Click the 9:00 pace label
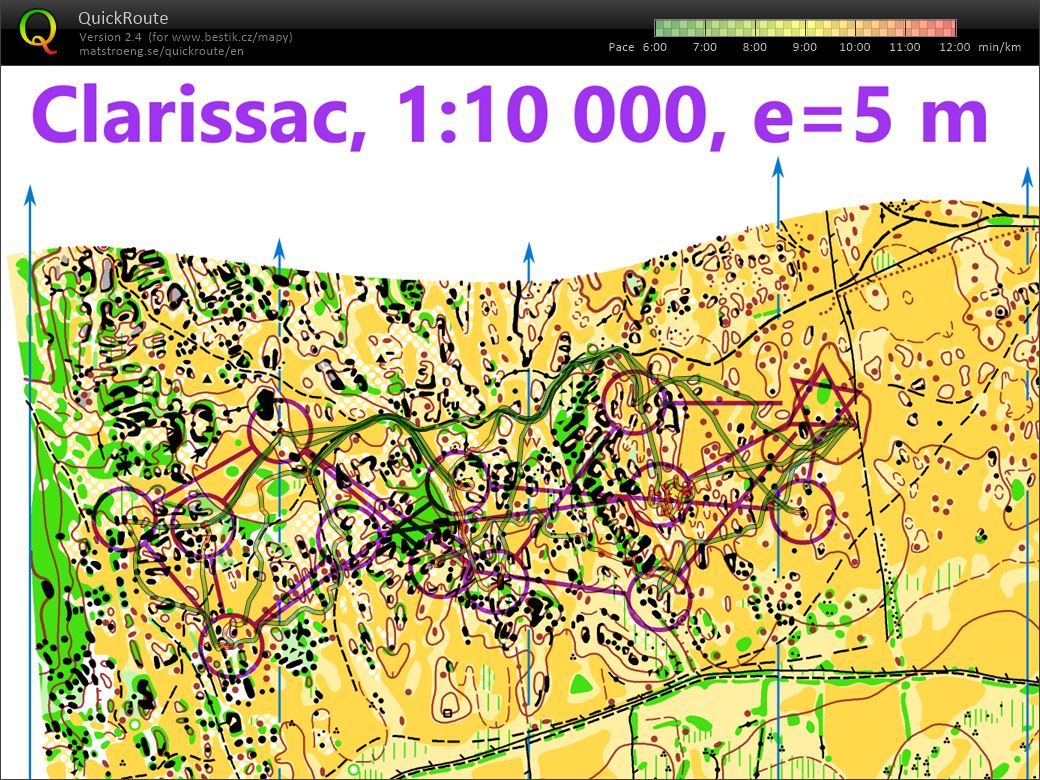 [804, 47]
